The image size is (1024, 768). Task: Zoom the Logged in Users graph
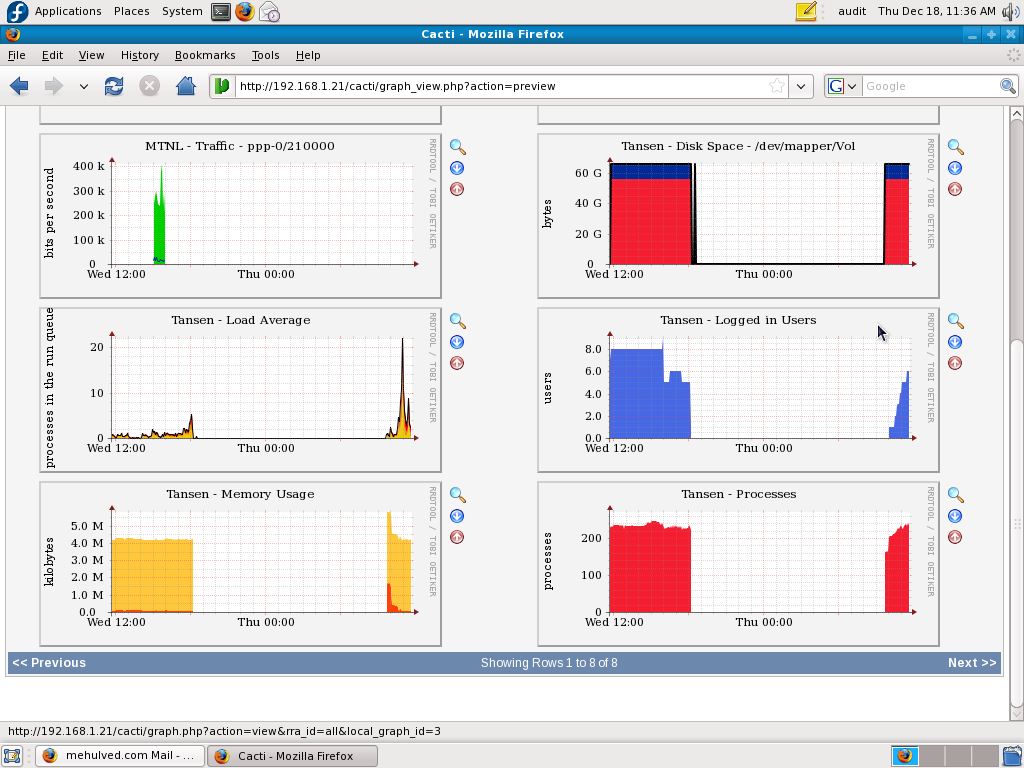click(x=955, y=321)
